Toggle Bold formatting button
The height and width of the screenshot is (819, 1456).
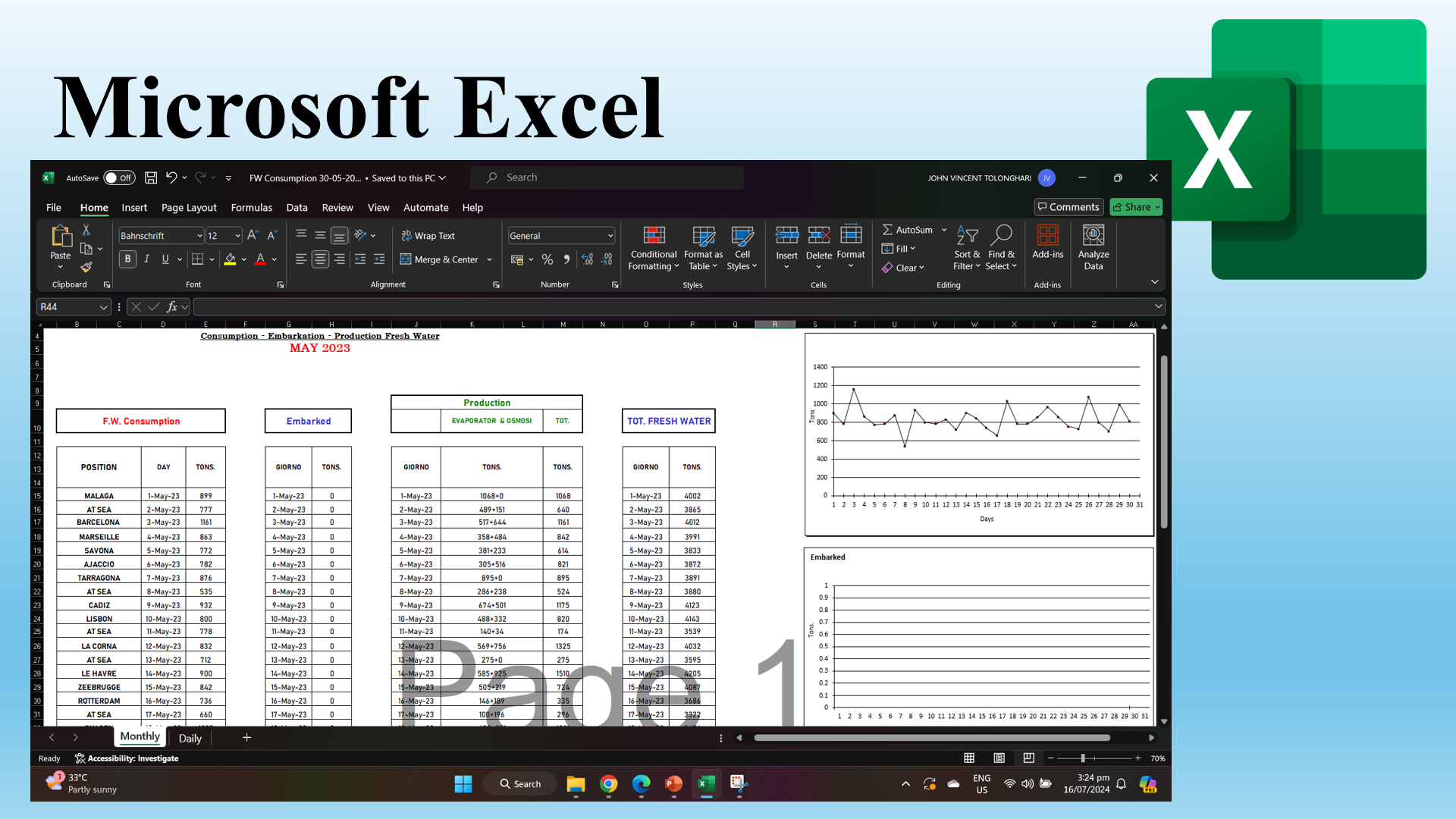pos(127,259)
